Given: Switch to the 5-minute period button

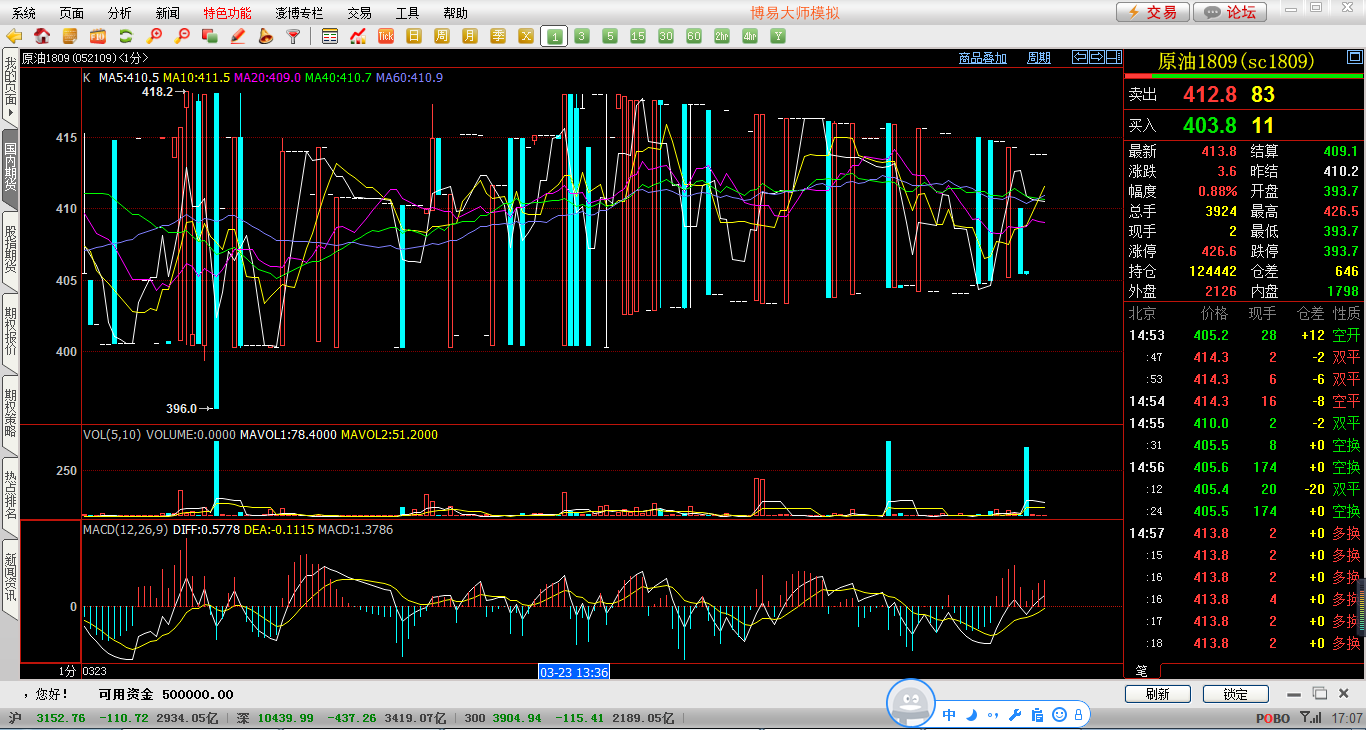Looking at the screenshot, I should click(610, 36).
